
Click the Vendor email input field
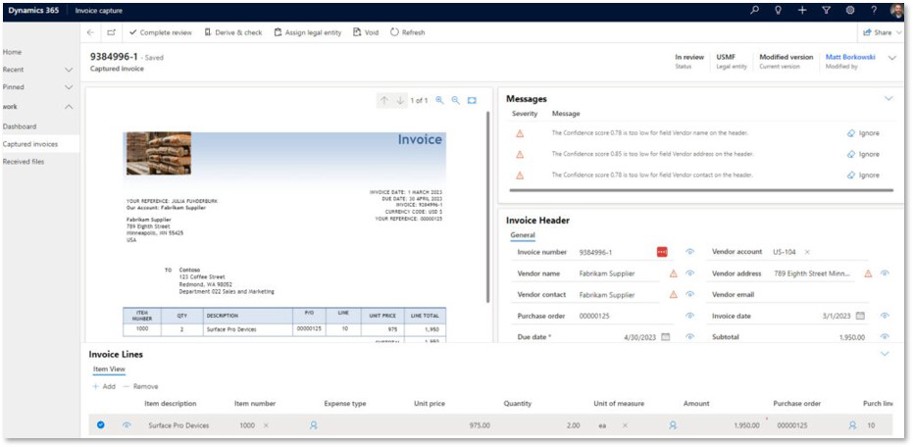point(819,295)
